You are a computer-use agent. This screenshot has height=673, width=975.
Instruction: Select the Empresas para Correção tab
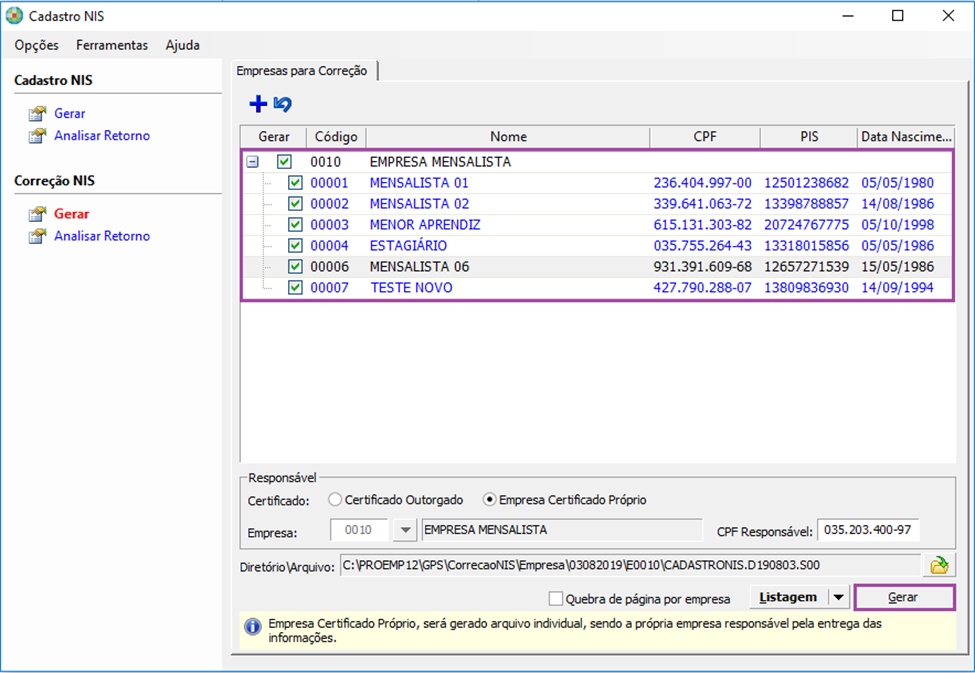point(302,71)
